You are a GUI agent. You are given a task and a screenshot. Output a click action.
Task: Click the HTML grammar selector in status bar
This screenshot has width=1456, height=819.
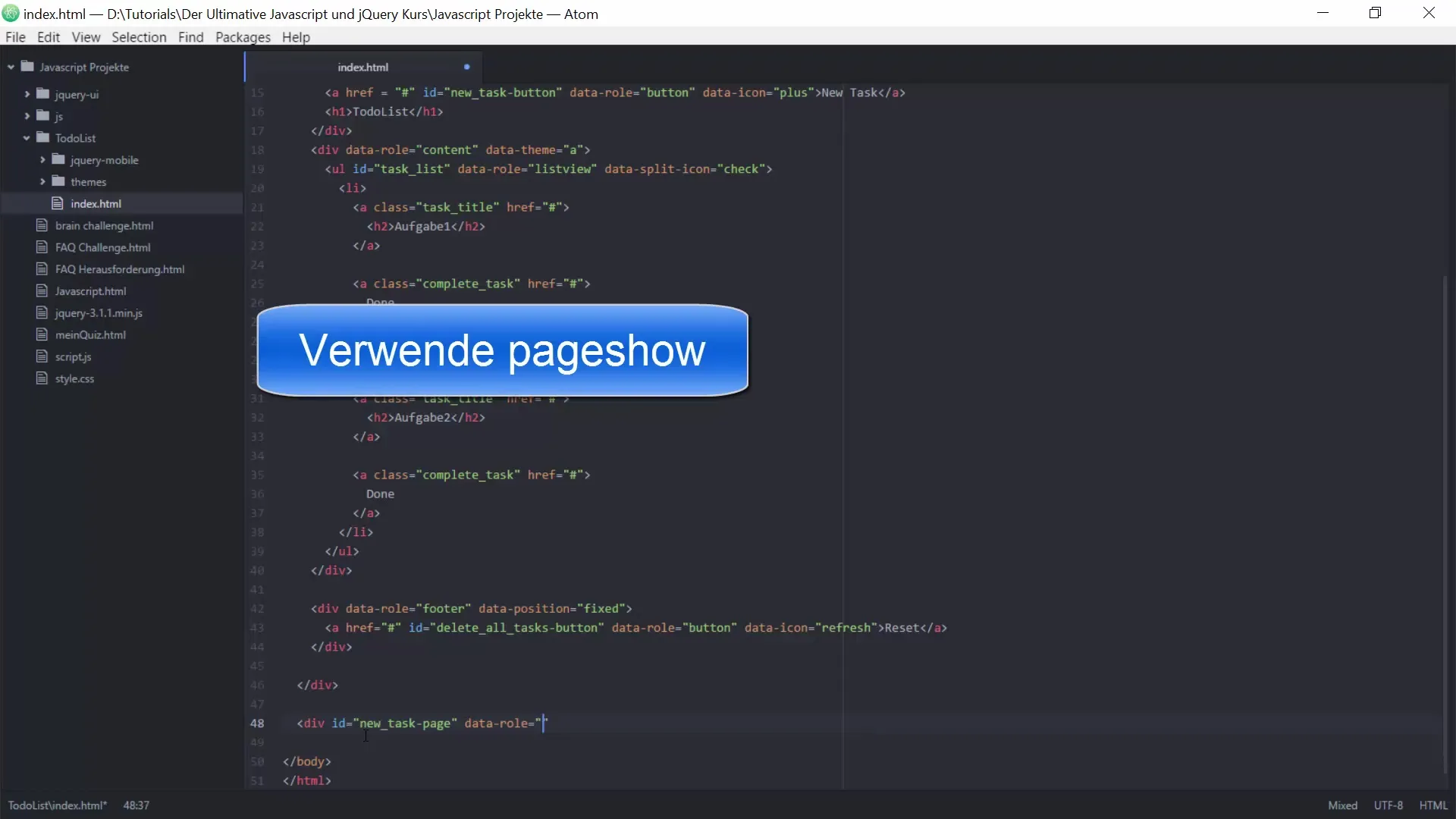[x=1433, y=805]
